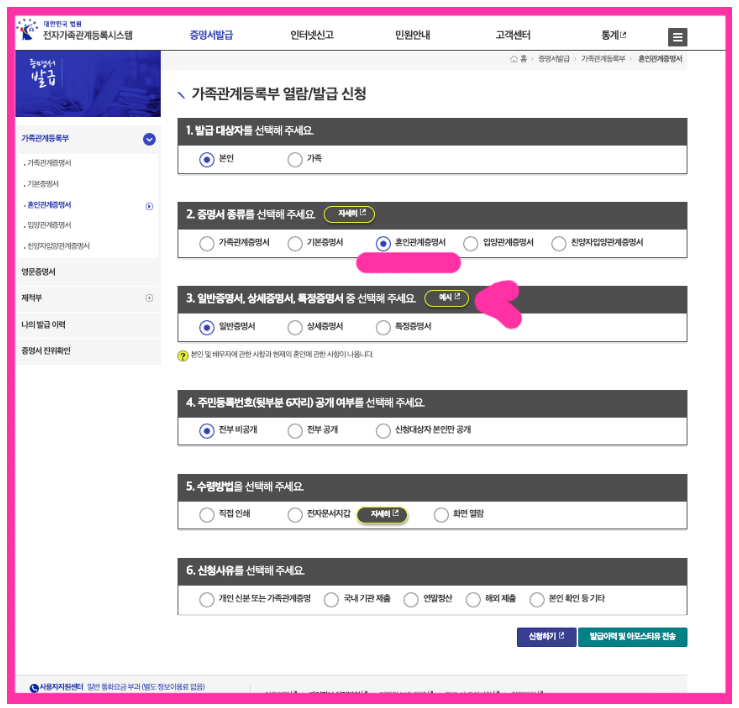Screen dimensions: 739x708
Task: Select 혼인관계증명서 certificate type radio
Action: click(x=383, y=243)
